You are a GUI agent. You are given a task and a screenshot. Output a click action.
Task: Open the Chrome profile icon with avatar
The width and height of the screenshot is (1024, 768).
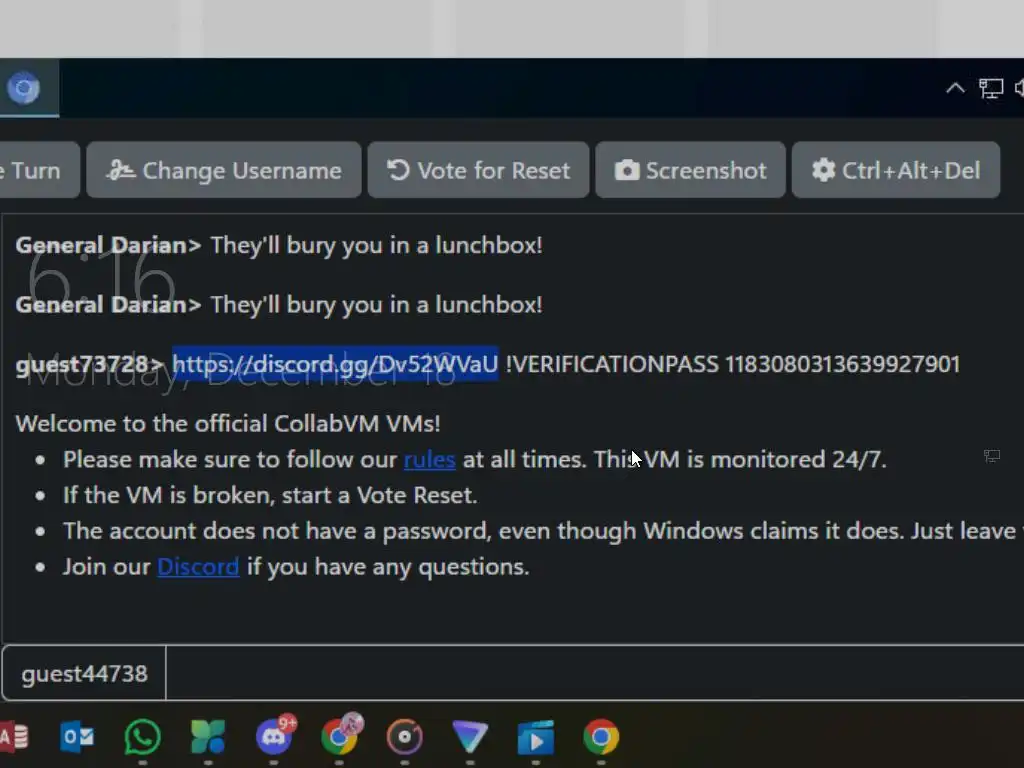(x=340, y=735)
